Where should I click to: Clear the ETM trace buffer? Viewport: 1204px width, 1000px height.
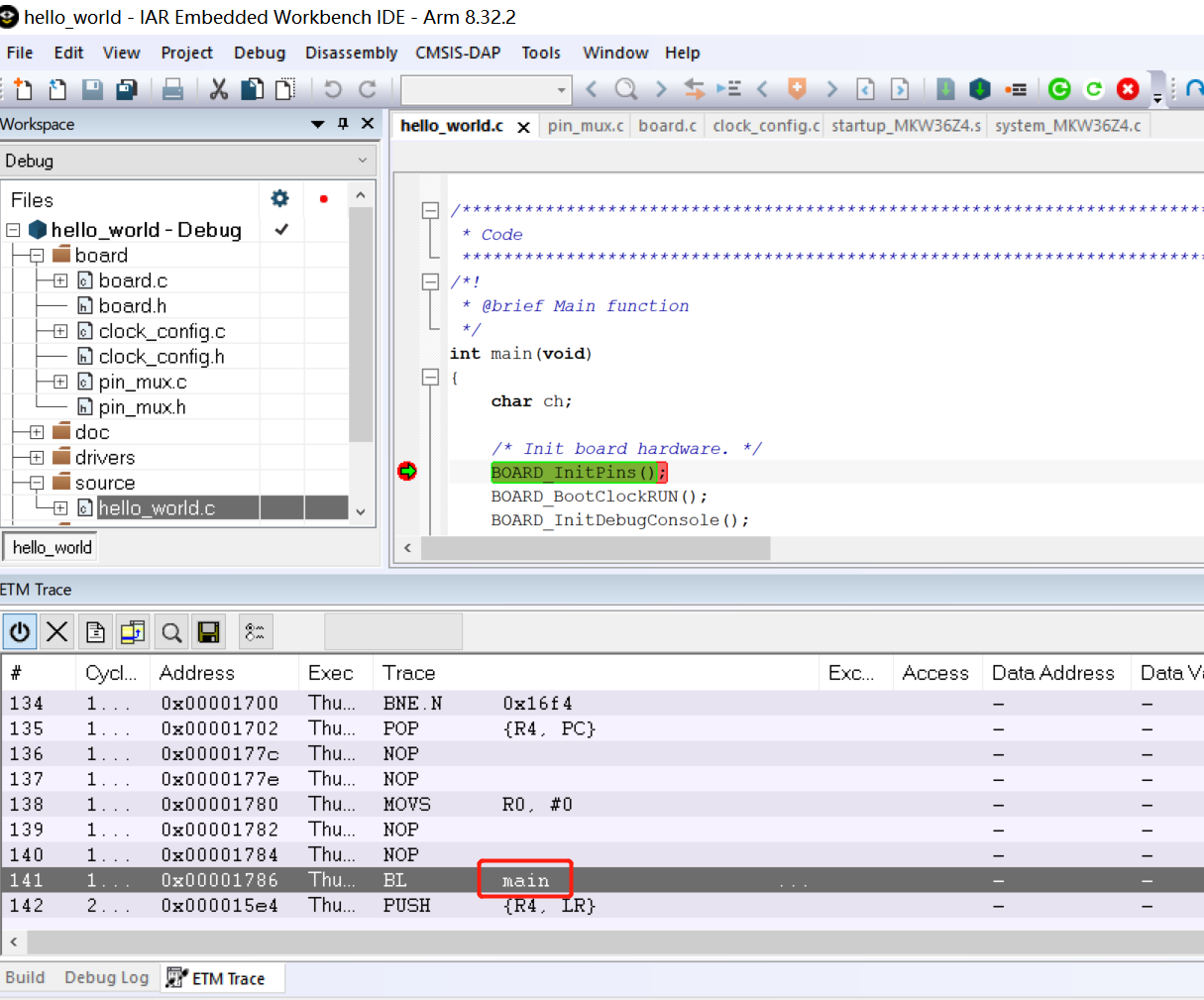coord(56,631)
